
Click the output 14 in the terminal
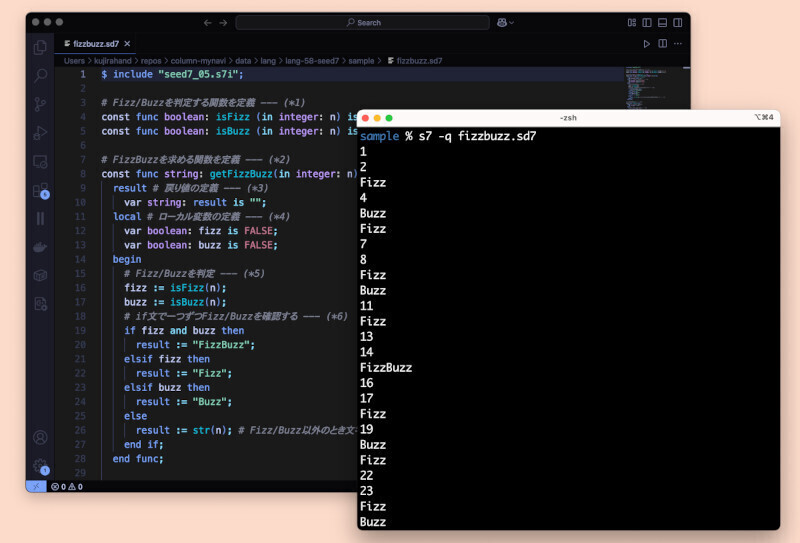(366, 353)
